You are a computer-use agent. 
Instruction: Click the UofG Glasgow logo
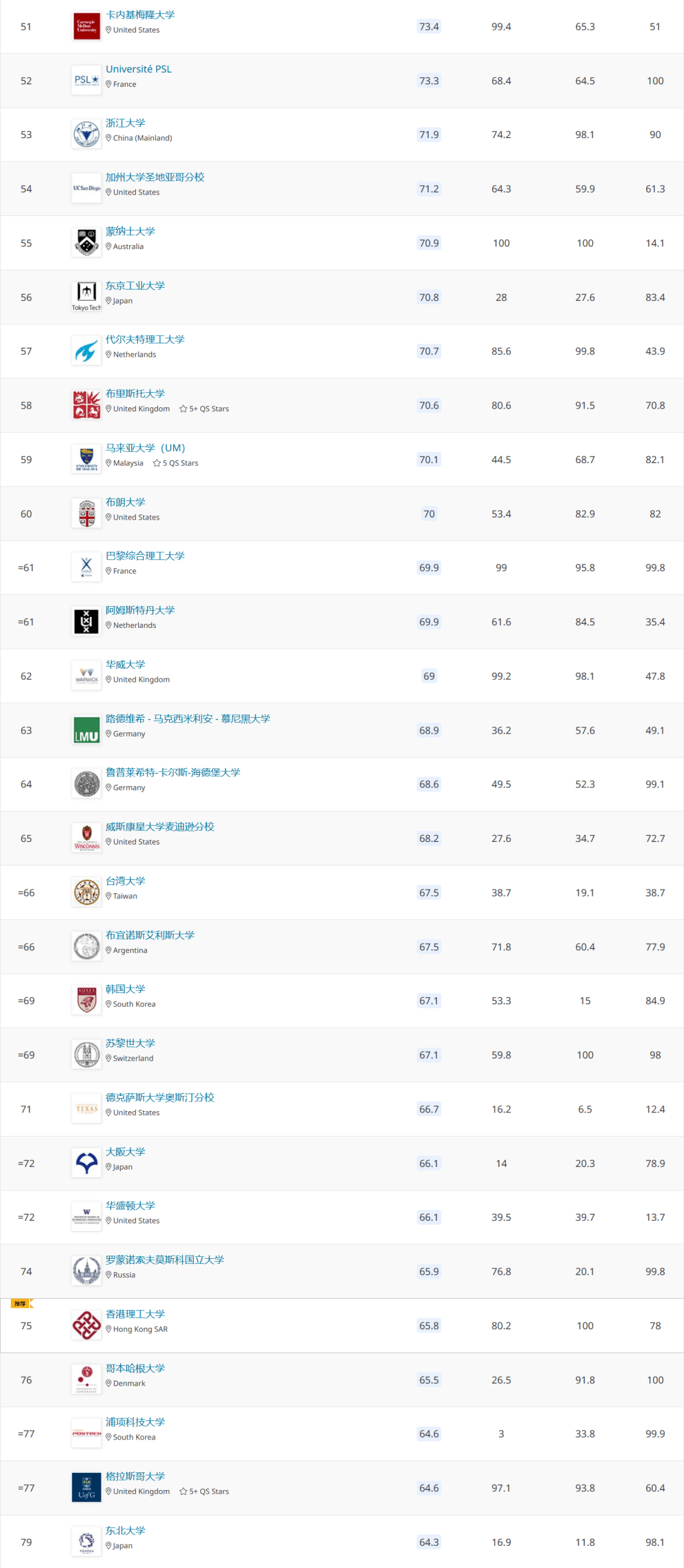[87, 1488]
